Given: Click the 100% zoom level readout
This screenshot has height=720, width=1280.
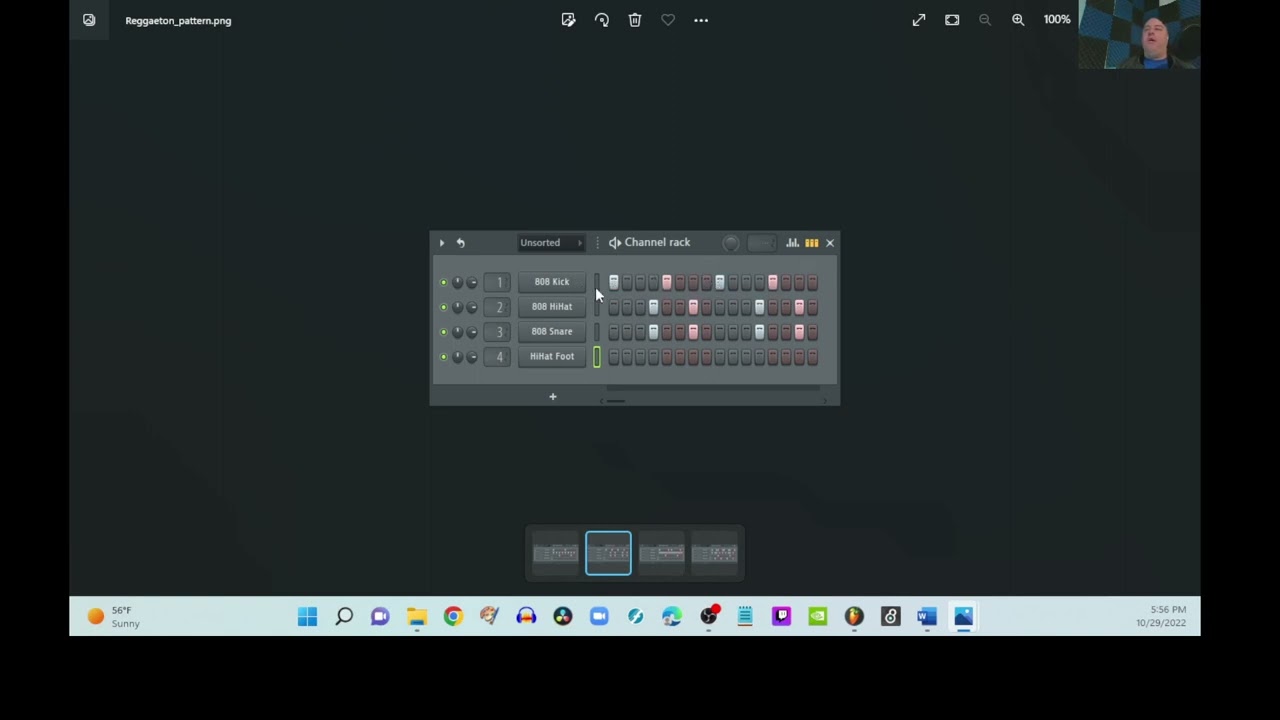Looking at the screenshot, I should 1057,20.
